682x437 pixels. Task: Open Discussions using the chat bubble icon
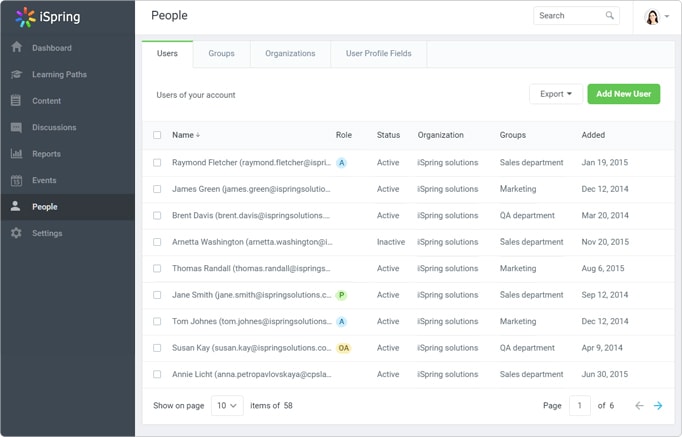[x=16, y=128]
